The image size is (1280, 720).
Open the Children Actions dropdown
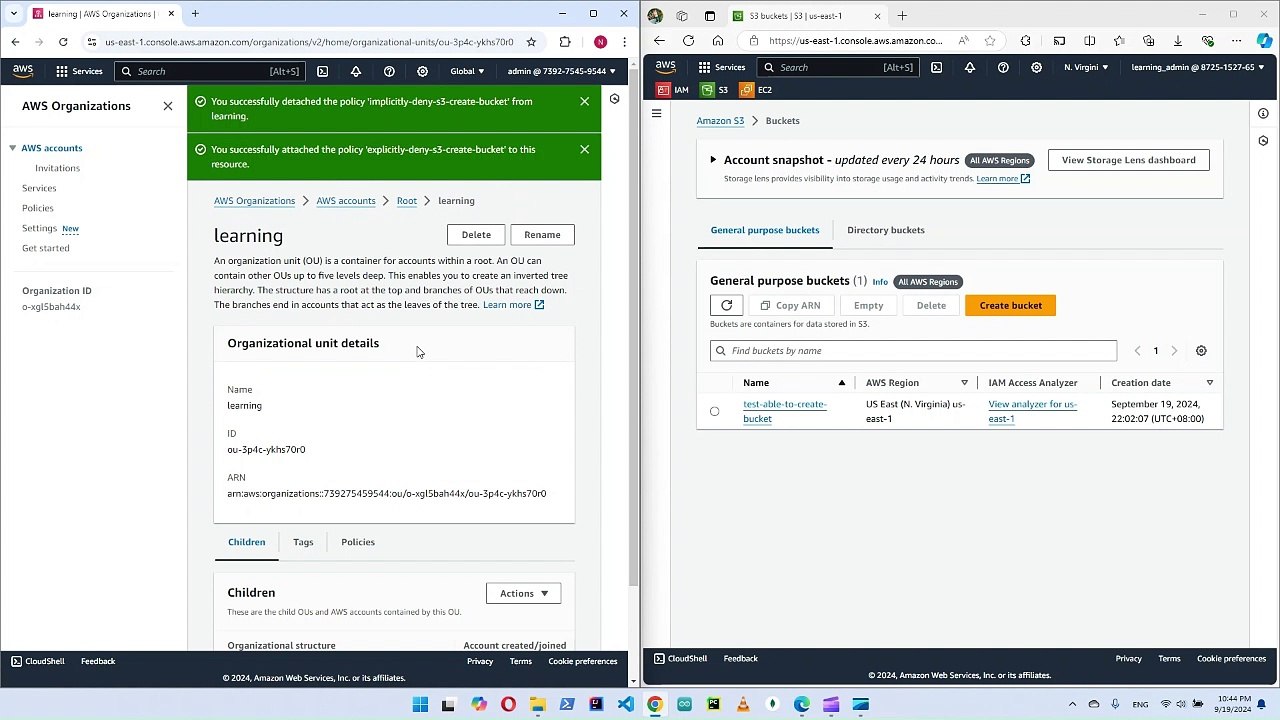click(524, 594)
